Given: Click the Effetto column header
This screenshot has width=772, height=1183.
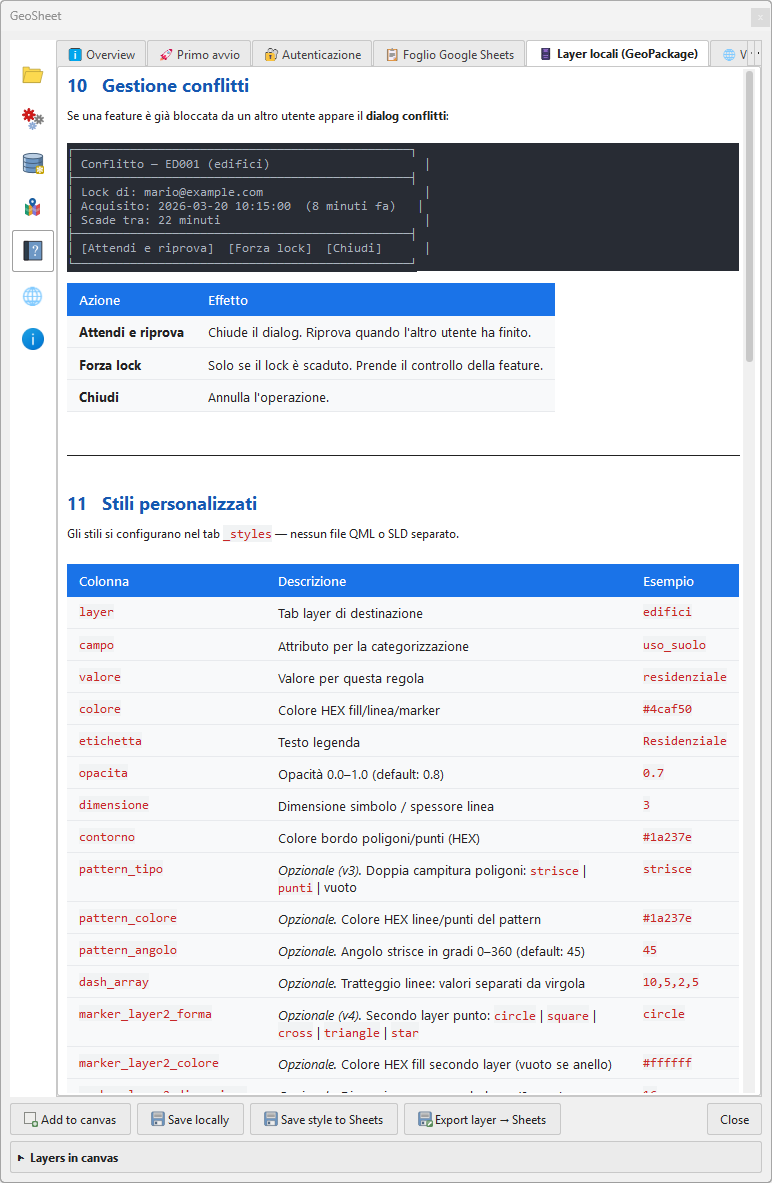Looking at the screenshot, I should pyautogui.click(x=228, y=300).
